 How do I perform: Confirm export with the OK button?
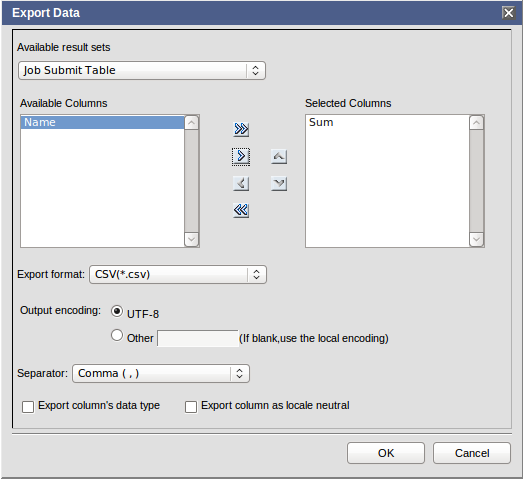(x=386, y=453)
